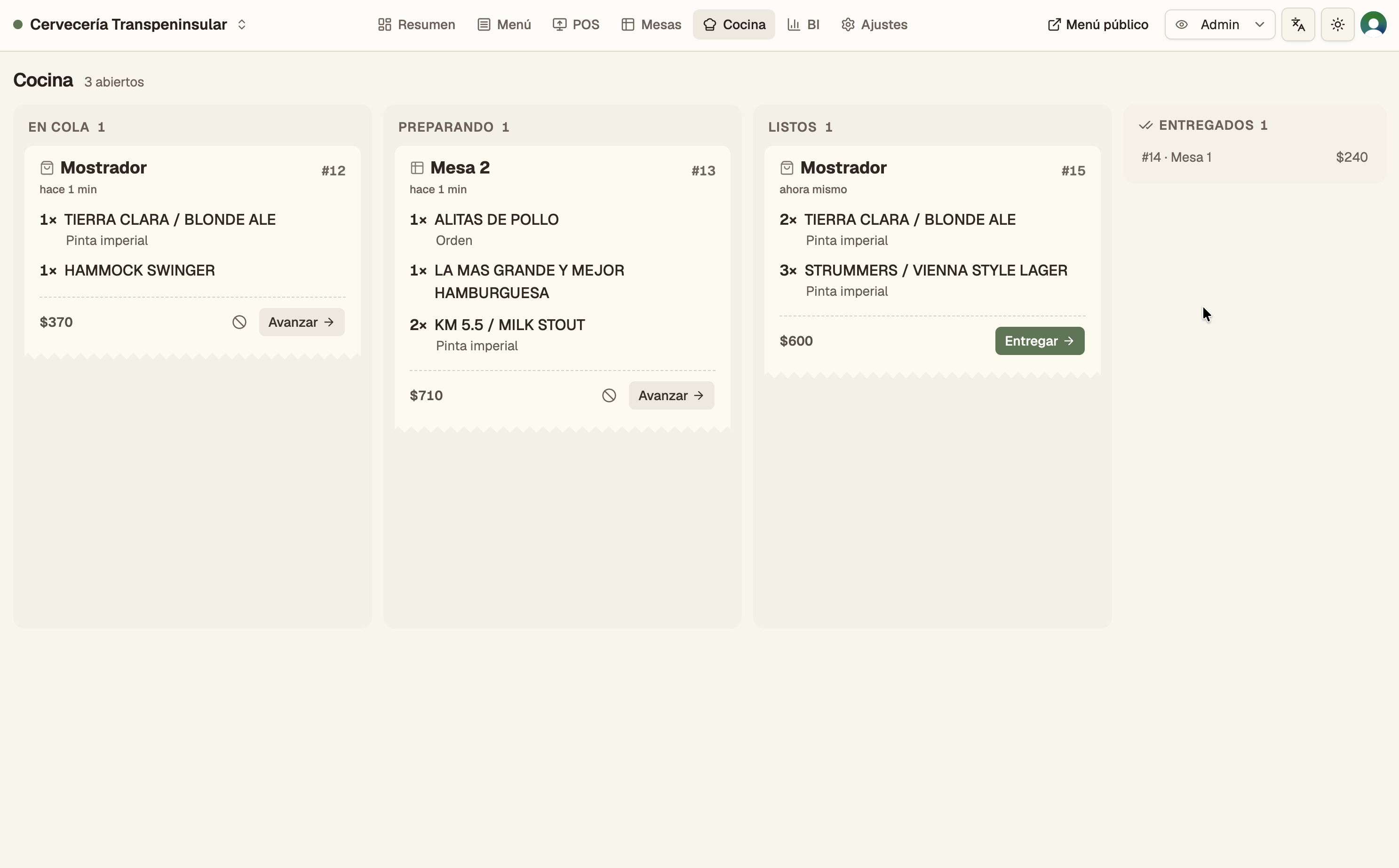Open delivered order #14 · Mesa 1
Image resolution: width=1399 pixels, height=868 pixels.
click(1254, 158)
